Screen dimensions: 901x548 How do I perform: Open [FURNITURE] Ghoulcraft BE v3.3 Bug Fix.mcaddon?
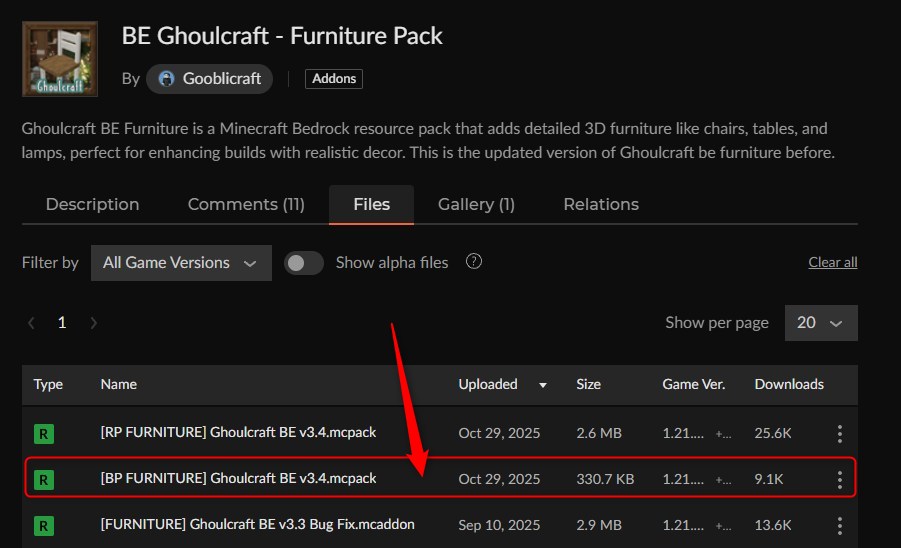(257, 524)
